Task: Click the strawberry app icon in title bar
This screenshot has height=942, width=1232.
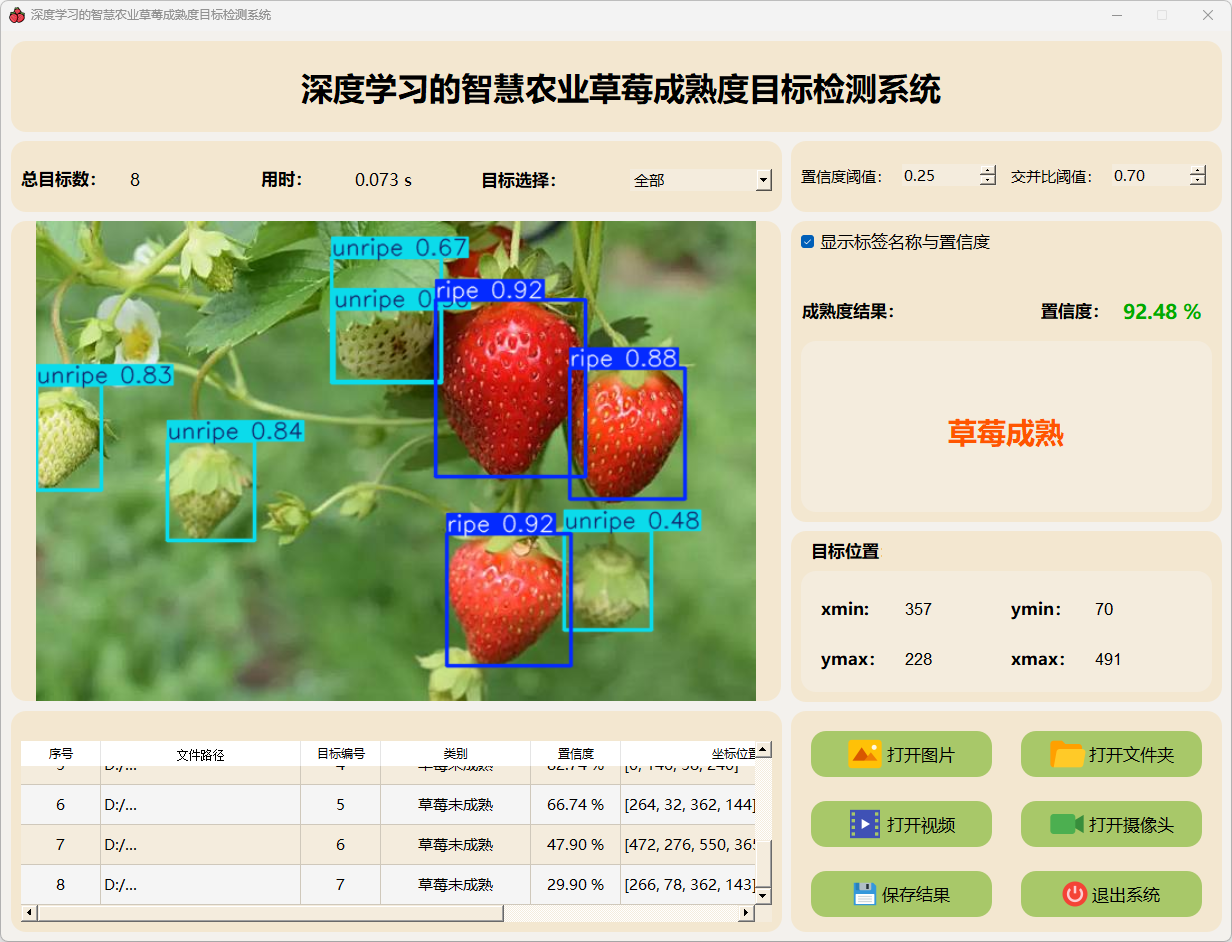Action: 16,15
